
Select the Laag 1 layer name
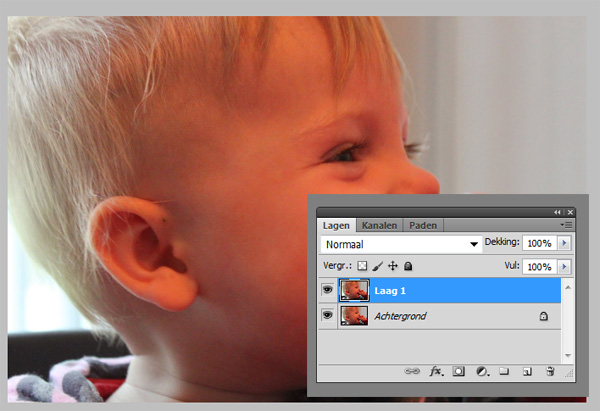click(390, 291)
